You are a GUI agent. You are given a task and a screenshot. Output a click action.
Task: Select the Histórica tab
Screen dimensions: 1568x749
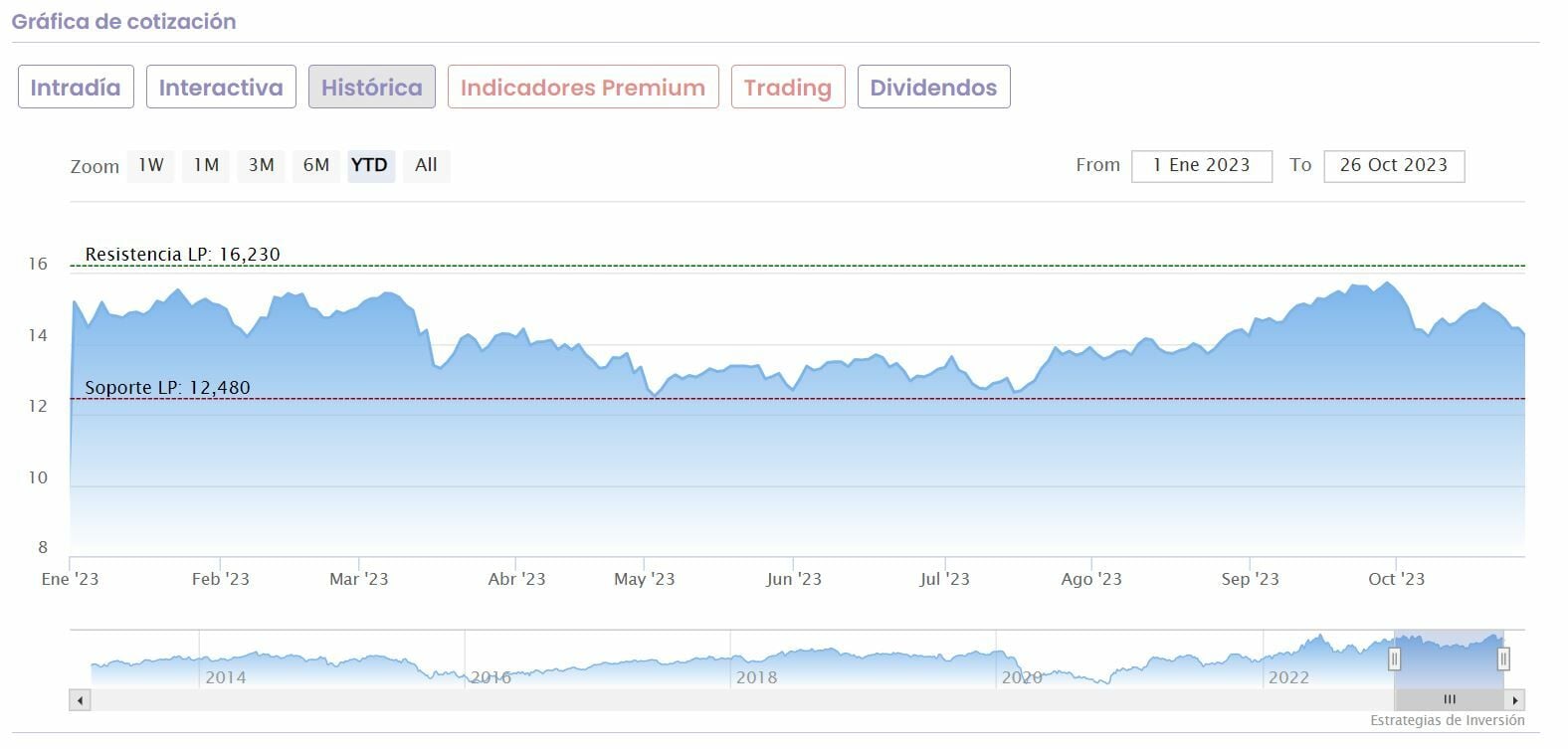[x=371, y=88]
